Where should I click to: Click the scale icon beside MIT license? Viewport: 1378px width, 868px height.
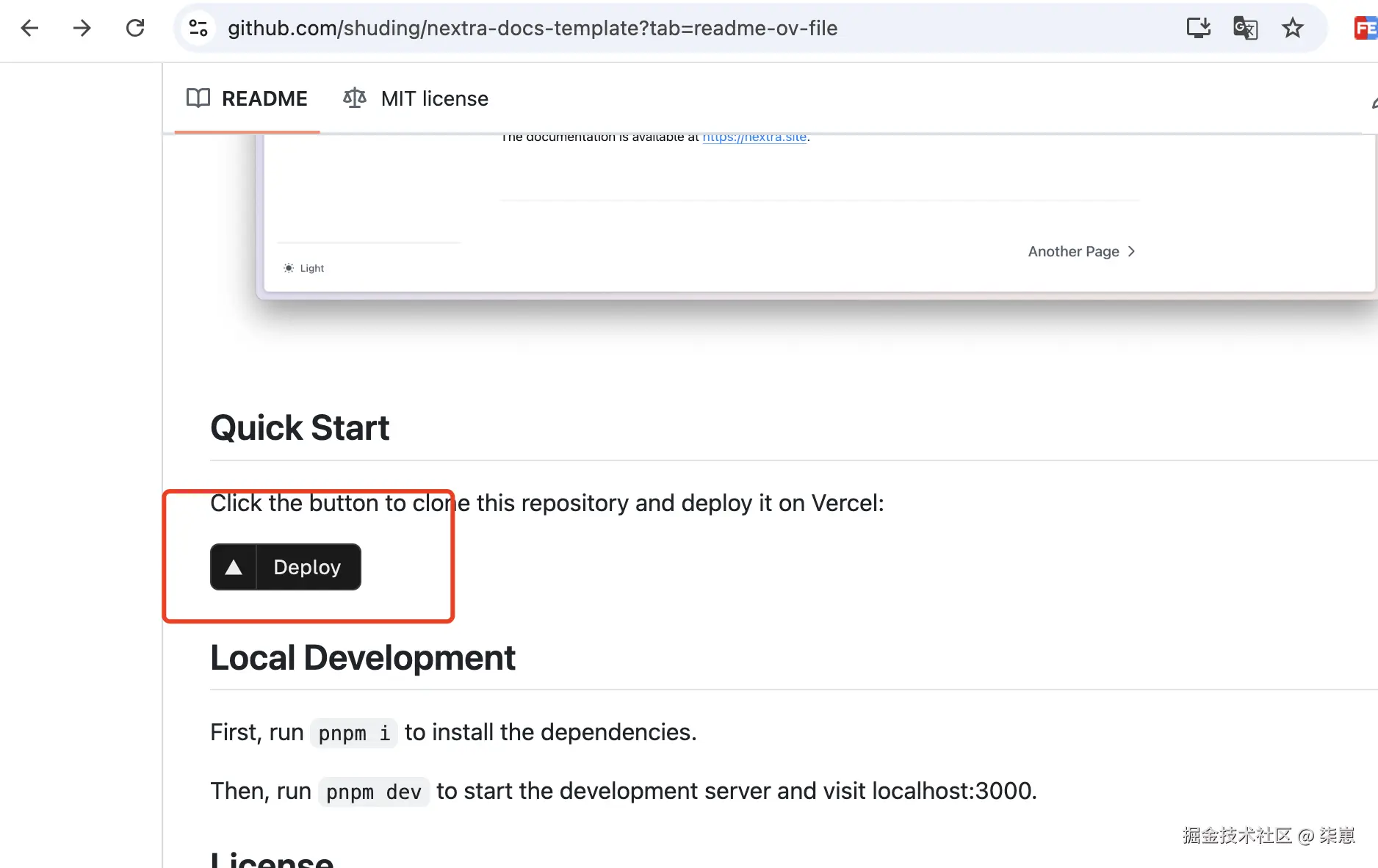click(355, 98)
